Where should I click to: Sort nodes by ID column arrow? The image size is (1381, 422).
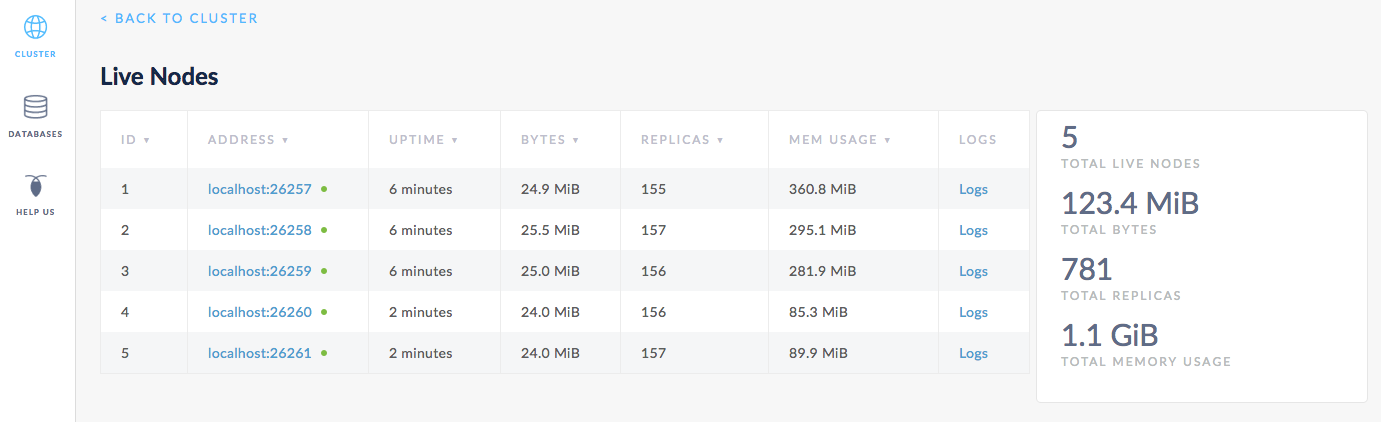point(146,140)
